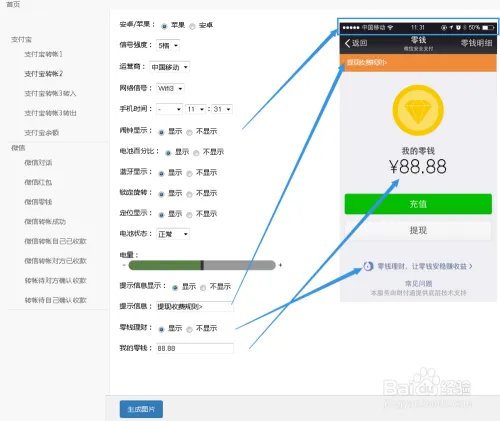Open 转账待对方确认收款 in the sidebar
This screenshot has width=500, height=421.
pyautogui.click(x=55, y=281)
